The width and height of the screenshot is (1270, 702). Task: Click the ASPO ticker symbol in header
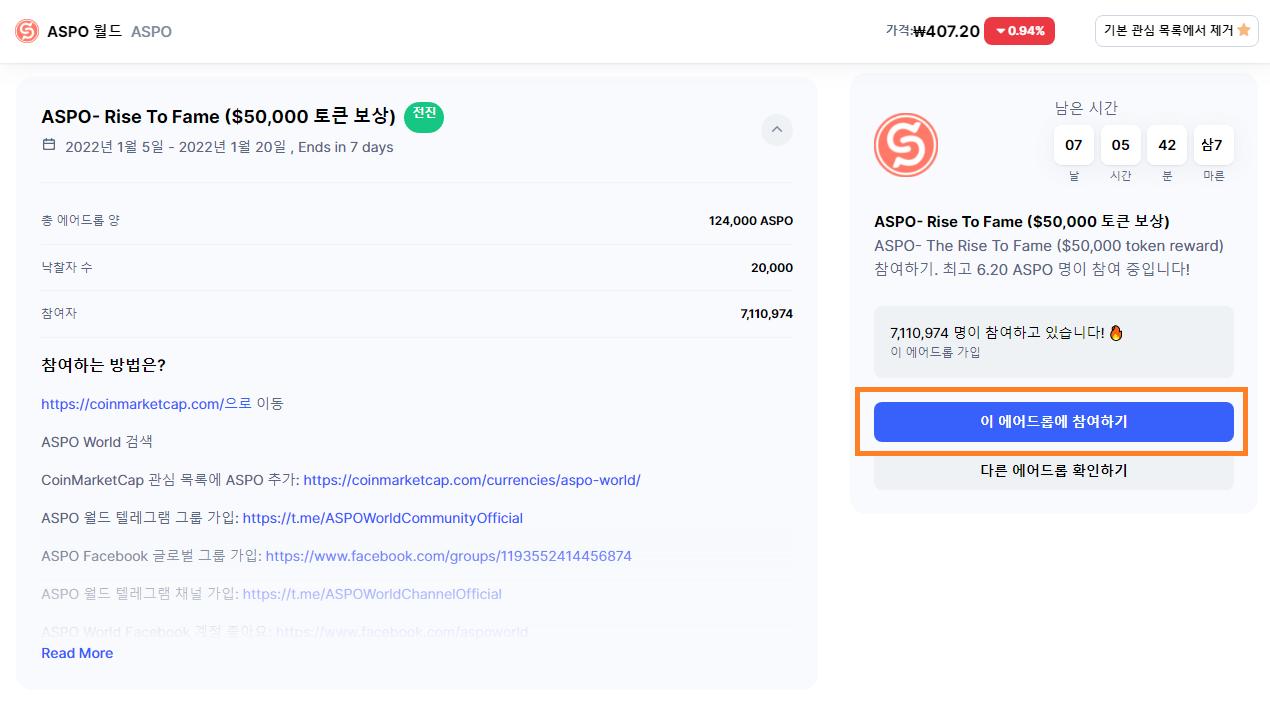(x=151, y=32)
